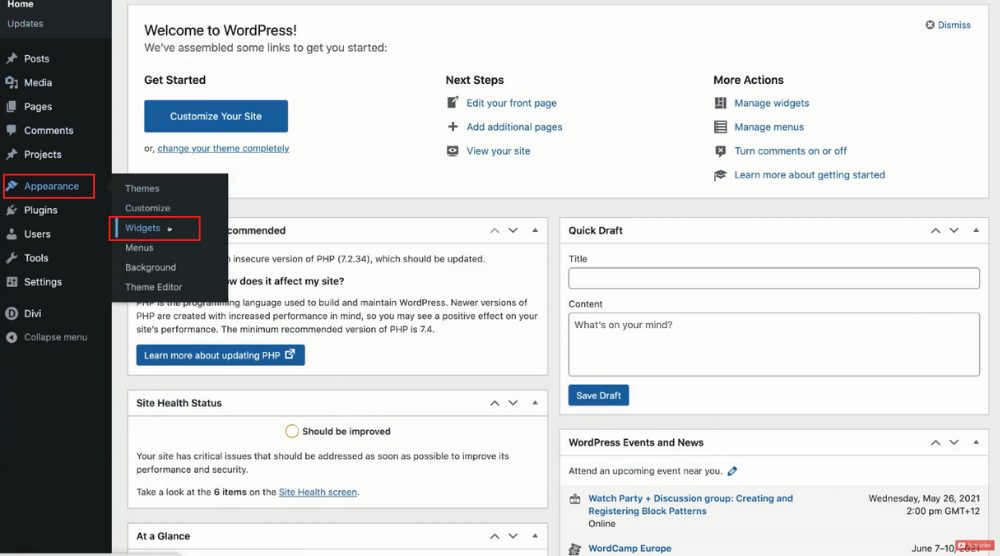
Task: Move WordPress Events and News panel up
Action: tap(935, 443)
